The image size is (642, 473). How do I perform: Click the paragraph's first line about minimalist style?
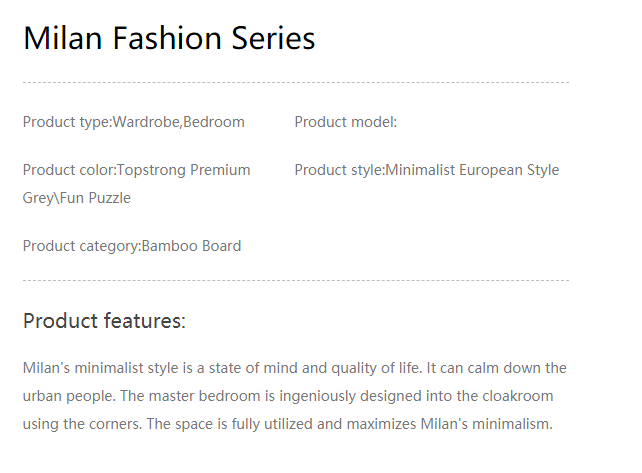click(x=294, y=368)
